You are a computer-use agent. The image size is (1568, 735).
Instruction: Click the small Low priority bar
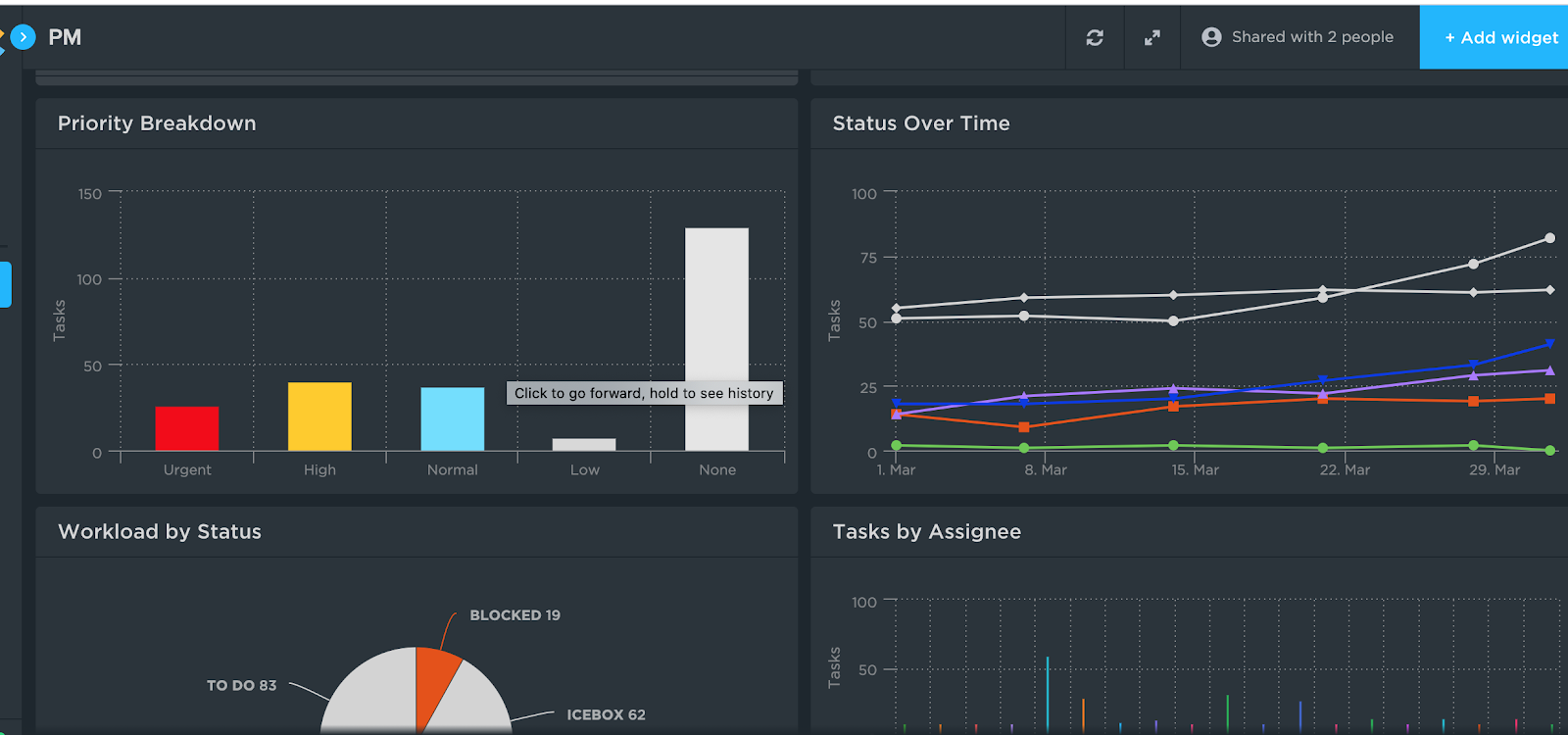point(584,444)
